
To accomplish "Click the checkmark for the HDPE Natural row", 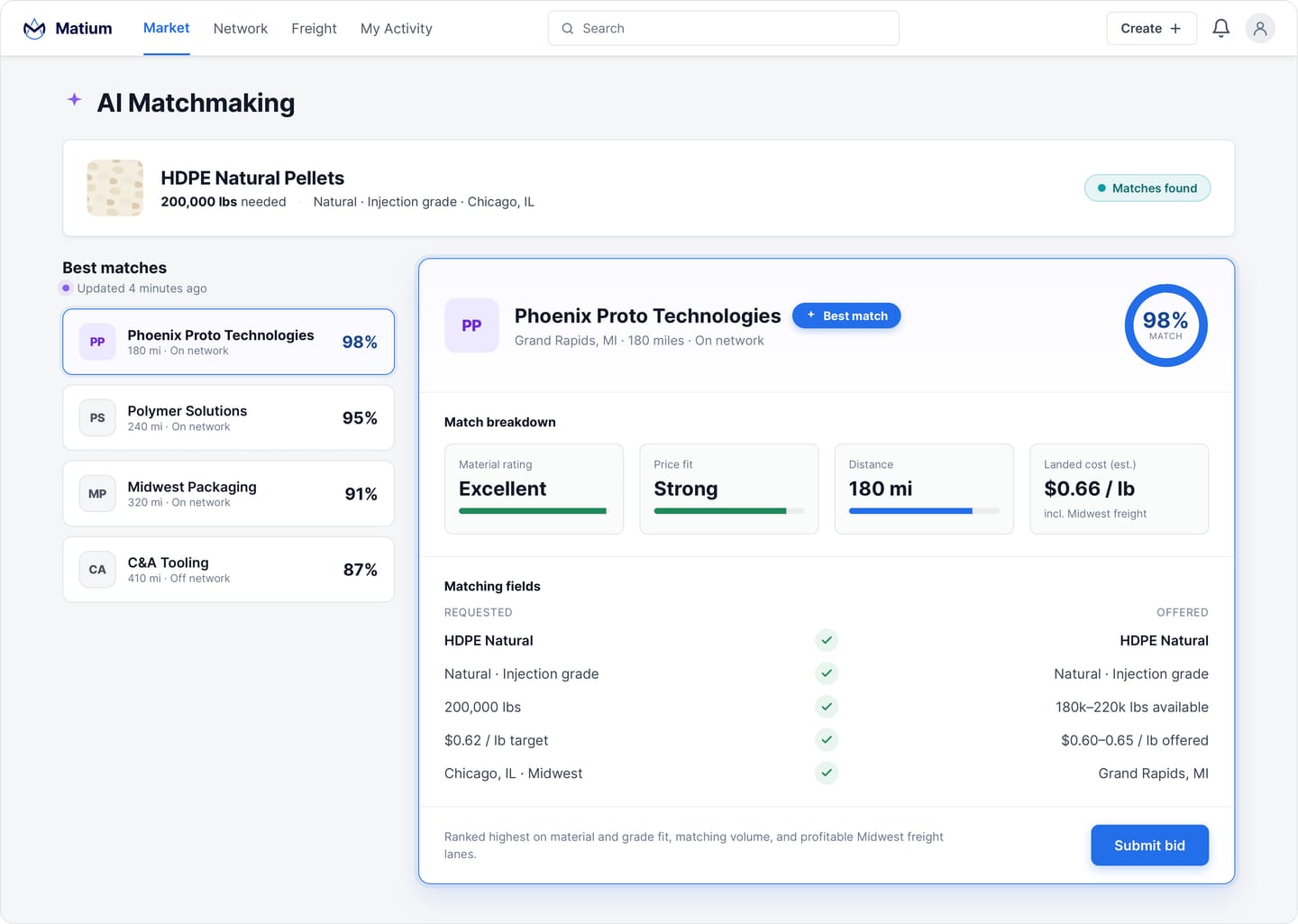I will coord(827,640).
